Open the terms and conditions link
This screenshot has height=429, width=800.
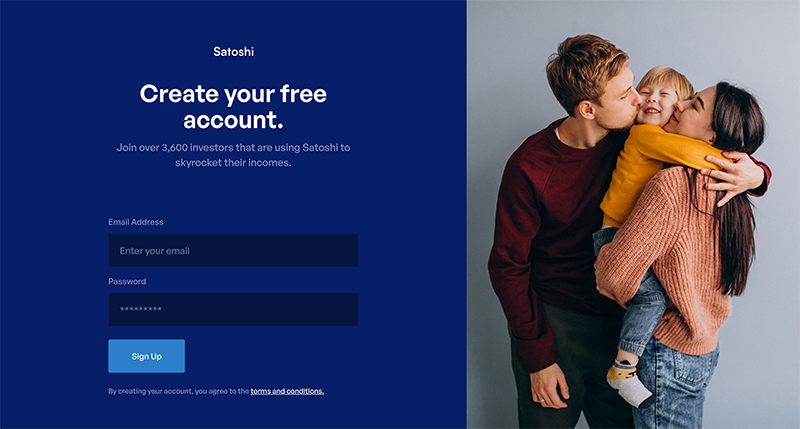point(287,391)
